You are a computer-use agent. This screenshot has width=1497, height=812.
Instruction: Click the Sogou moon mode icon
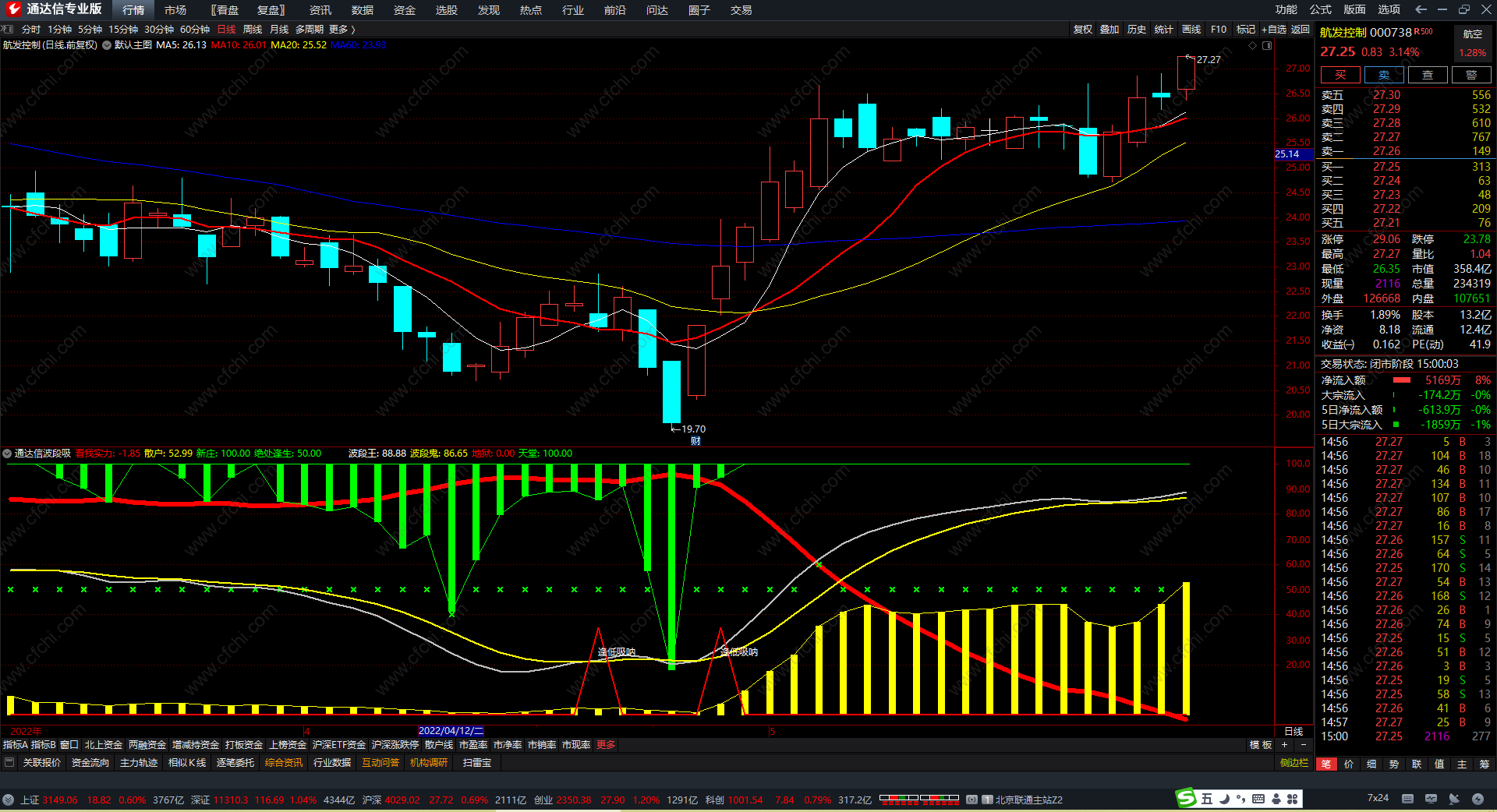coord(1224,799)
